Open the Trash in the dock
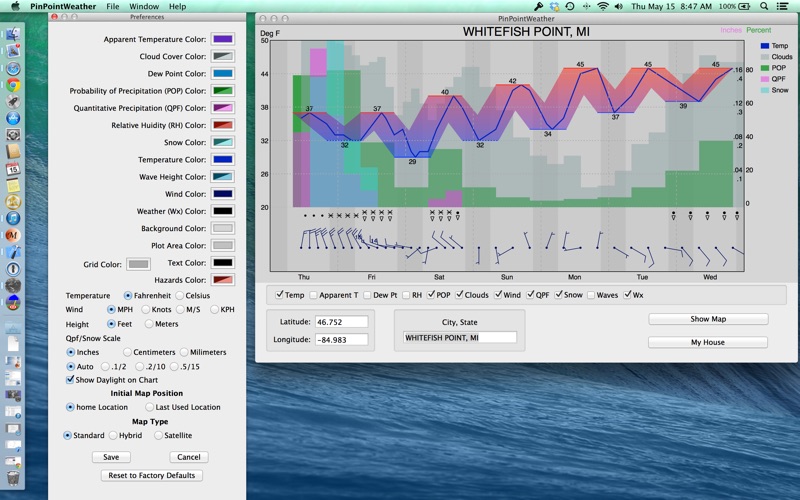Viewport: 800px width, 500px height. [x=13, y=478]
